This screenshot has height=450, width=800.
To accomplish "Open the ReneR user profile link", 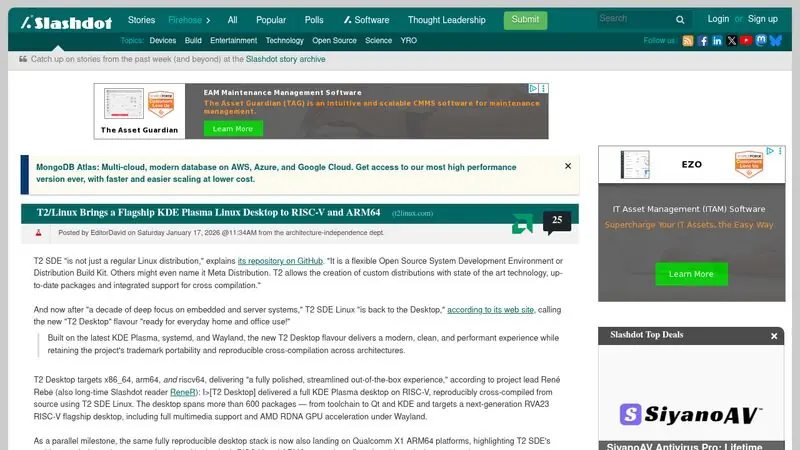I will pyautogui.click(x=182, y=392).
